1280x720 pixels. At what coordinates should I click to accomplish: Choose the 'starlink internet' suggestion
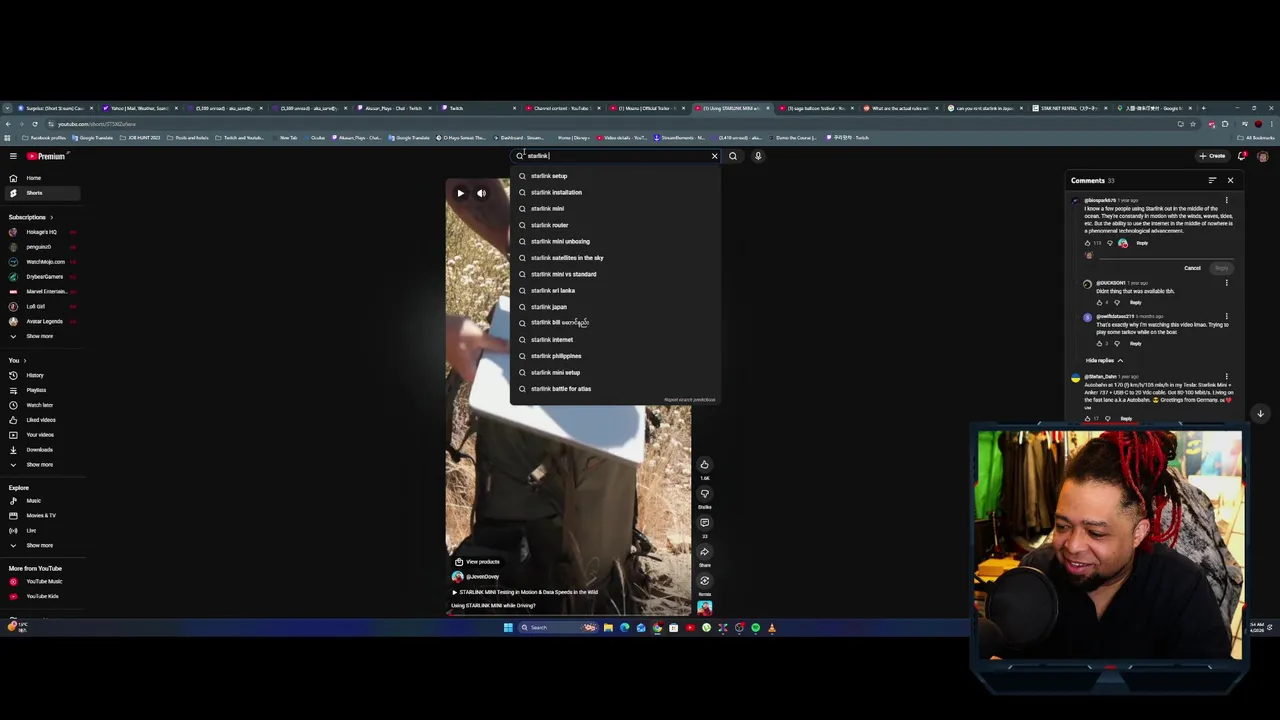[x=613, y=339]
